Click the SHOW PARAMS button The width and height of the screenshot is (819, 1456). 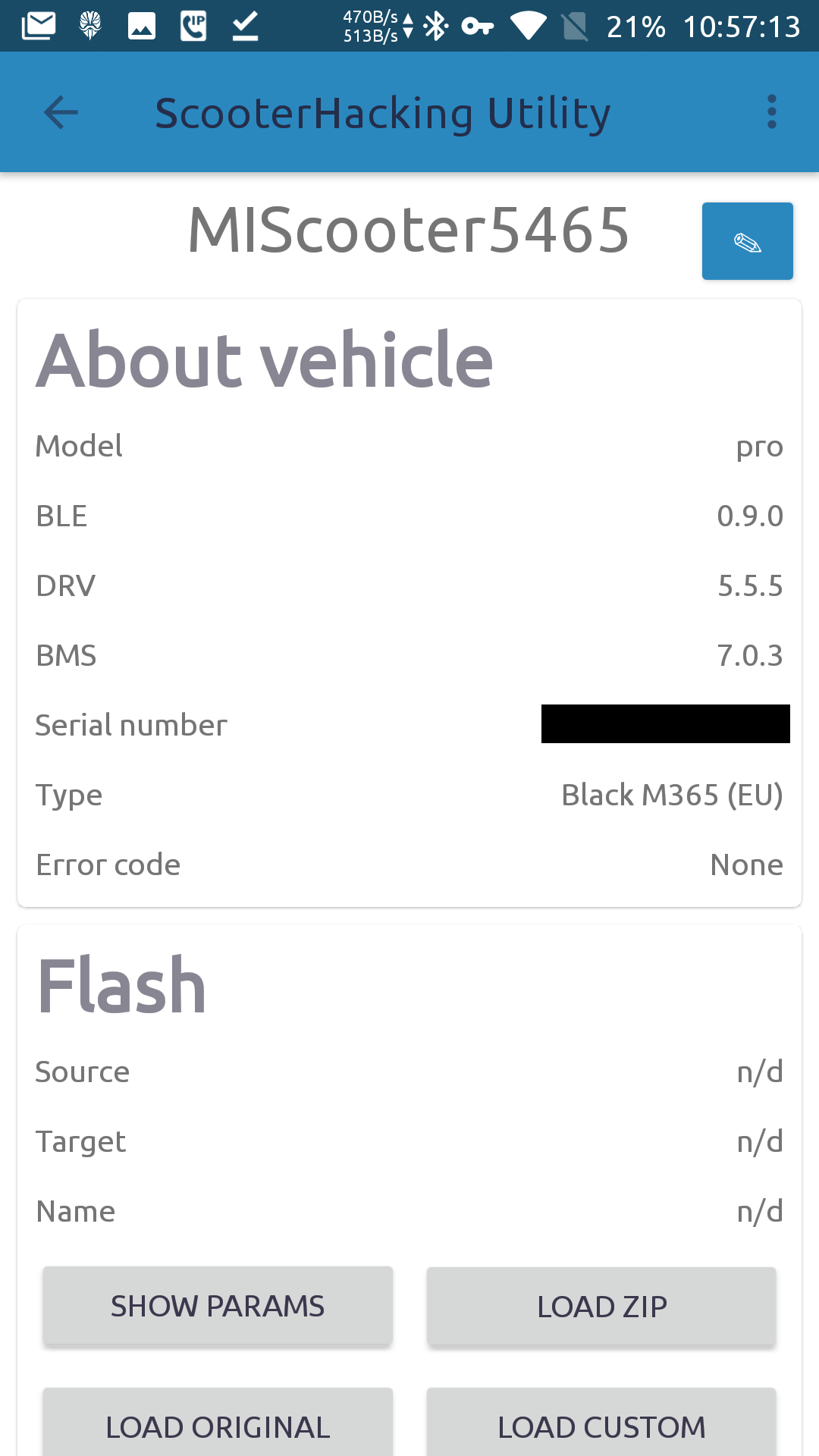tap(218, 1306)
